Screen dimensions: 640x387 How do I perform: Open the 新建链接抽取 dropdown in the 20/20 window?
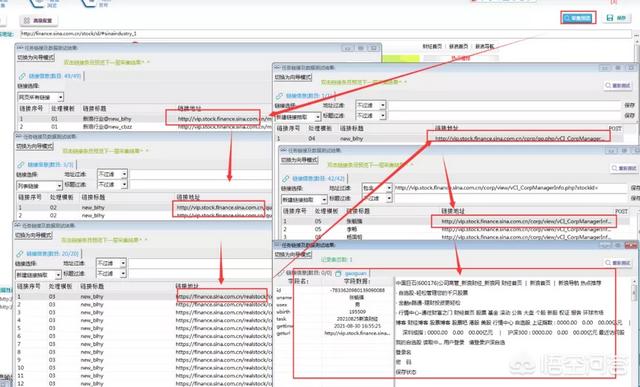[38, 275]
